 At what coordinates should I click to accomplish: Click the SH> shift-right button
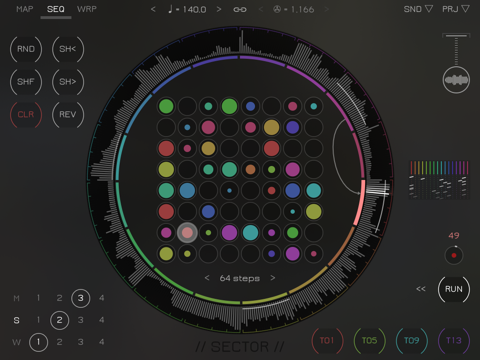click(68, 82)
